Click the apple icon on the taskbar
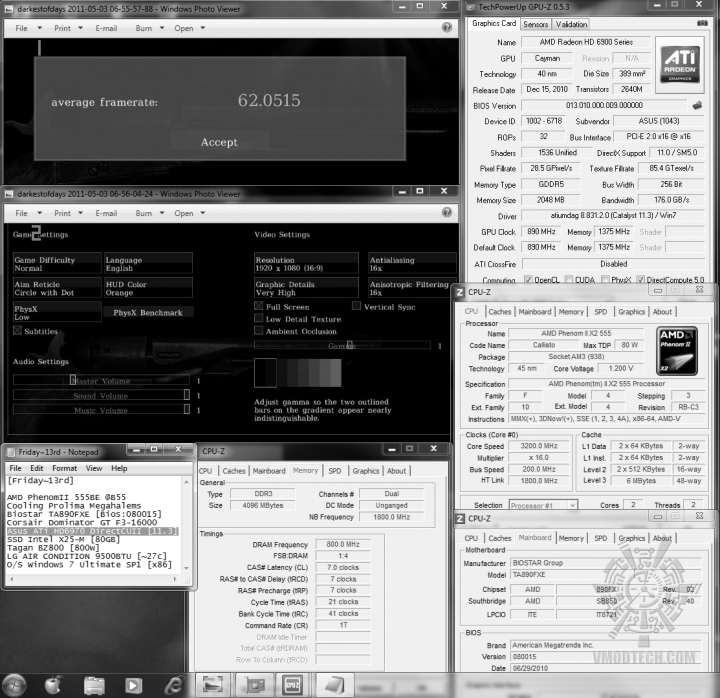 (x=53, y=686)
